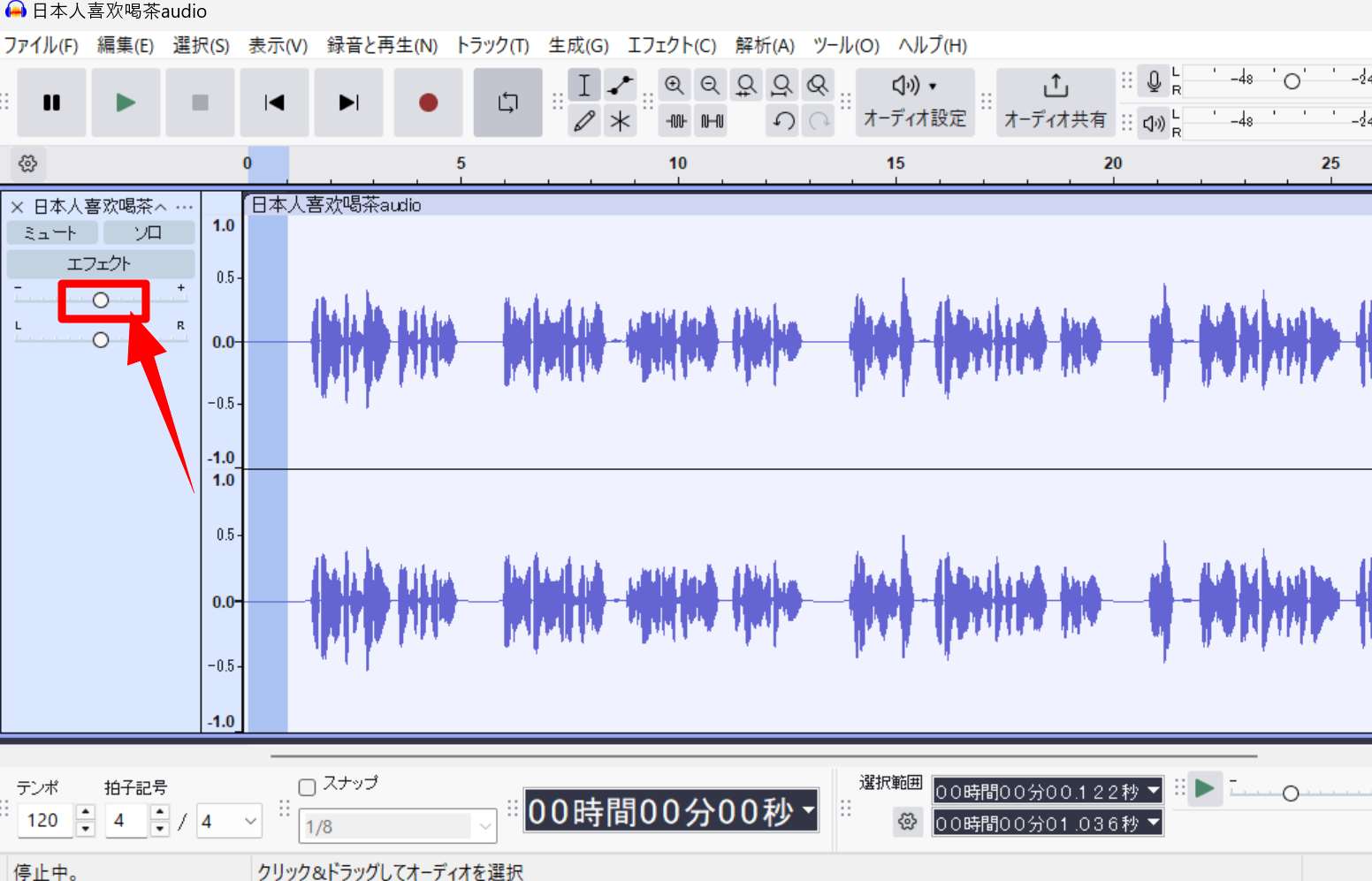Click the track pan L/R slider knob

click(x=101, y=339)
